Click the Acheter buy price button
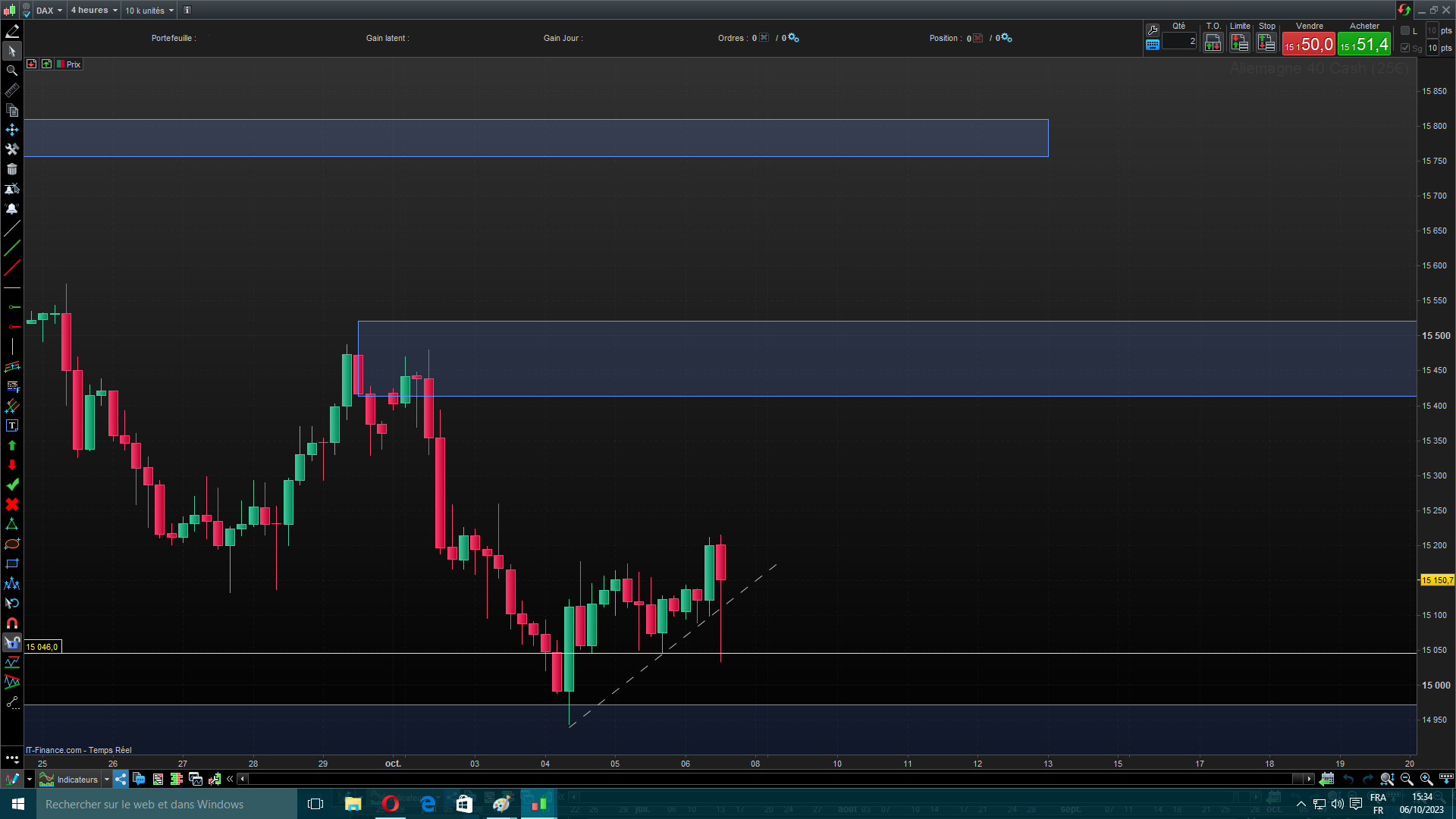The height and width of the screenshot is (819, 1456). [x=1364, y=44]
